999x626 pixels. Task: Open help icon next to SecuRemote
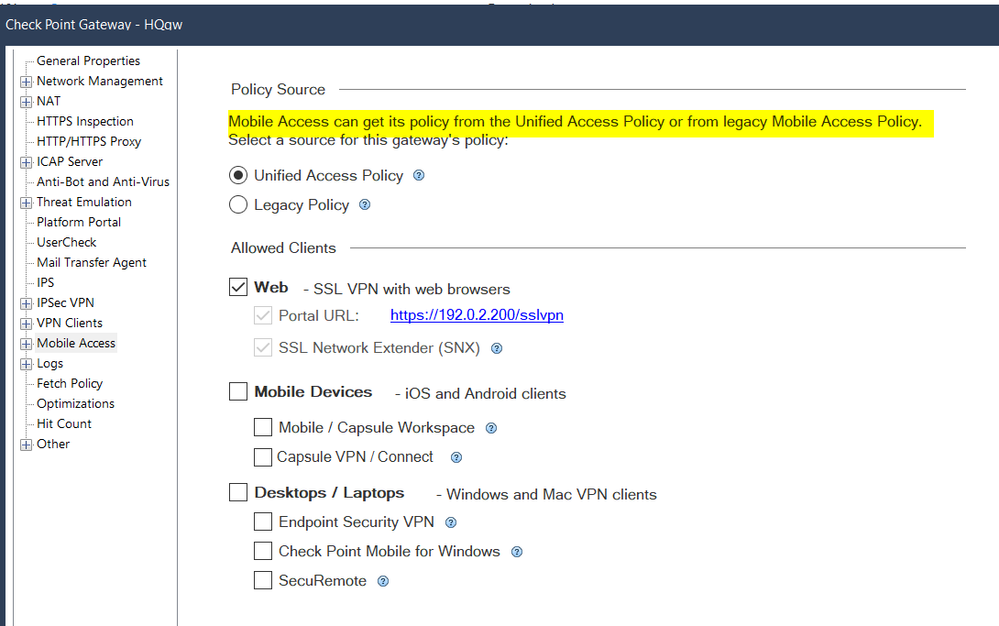382,581
